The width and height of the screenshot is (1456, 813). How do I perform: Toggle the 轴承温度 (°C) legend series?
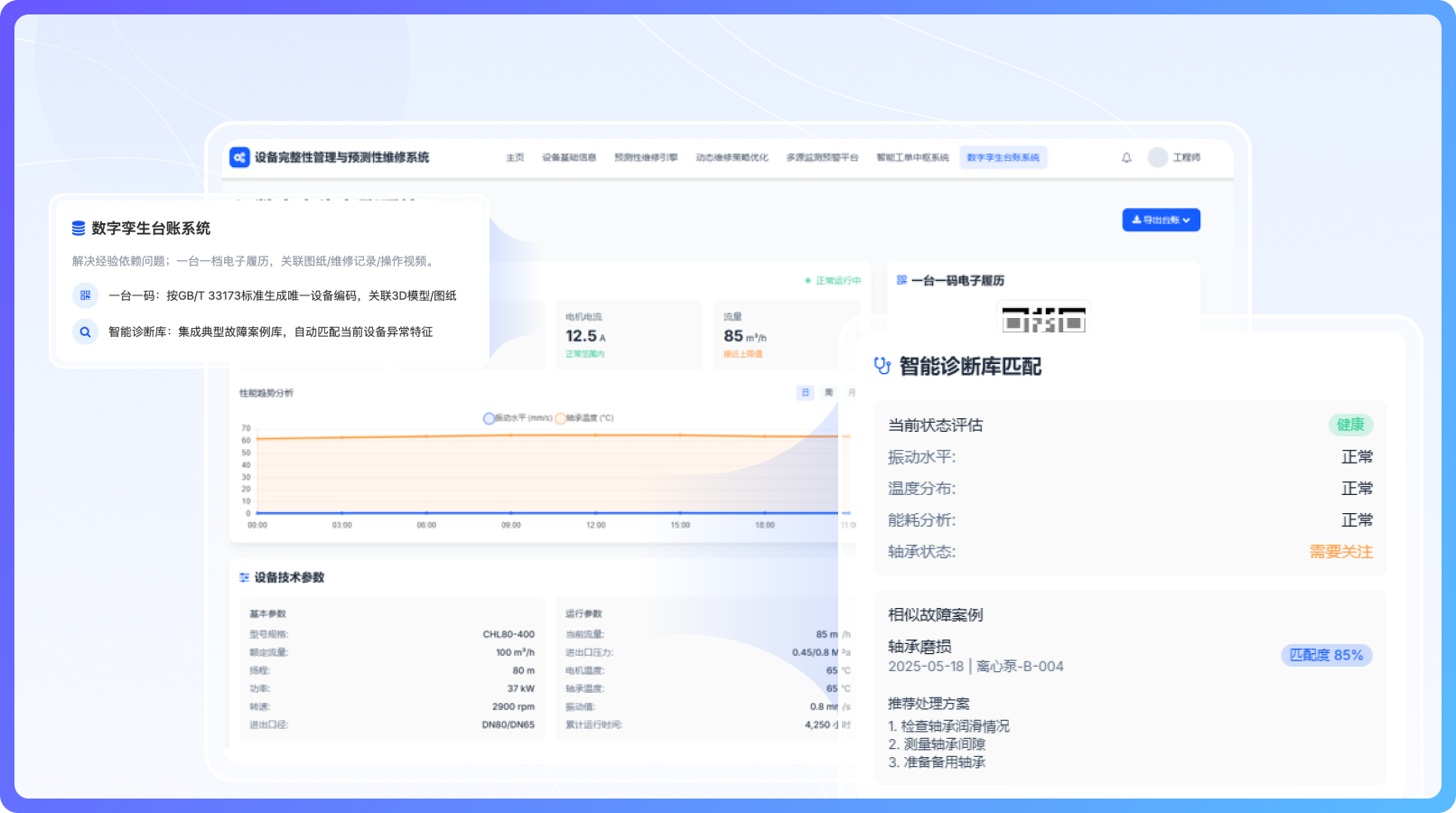point(584,418)
